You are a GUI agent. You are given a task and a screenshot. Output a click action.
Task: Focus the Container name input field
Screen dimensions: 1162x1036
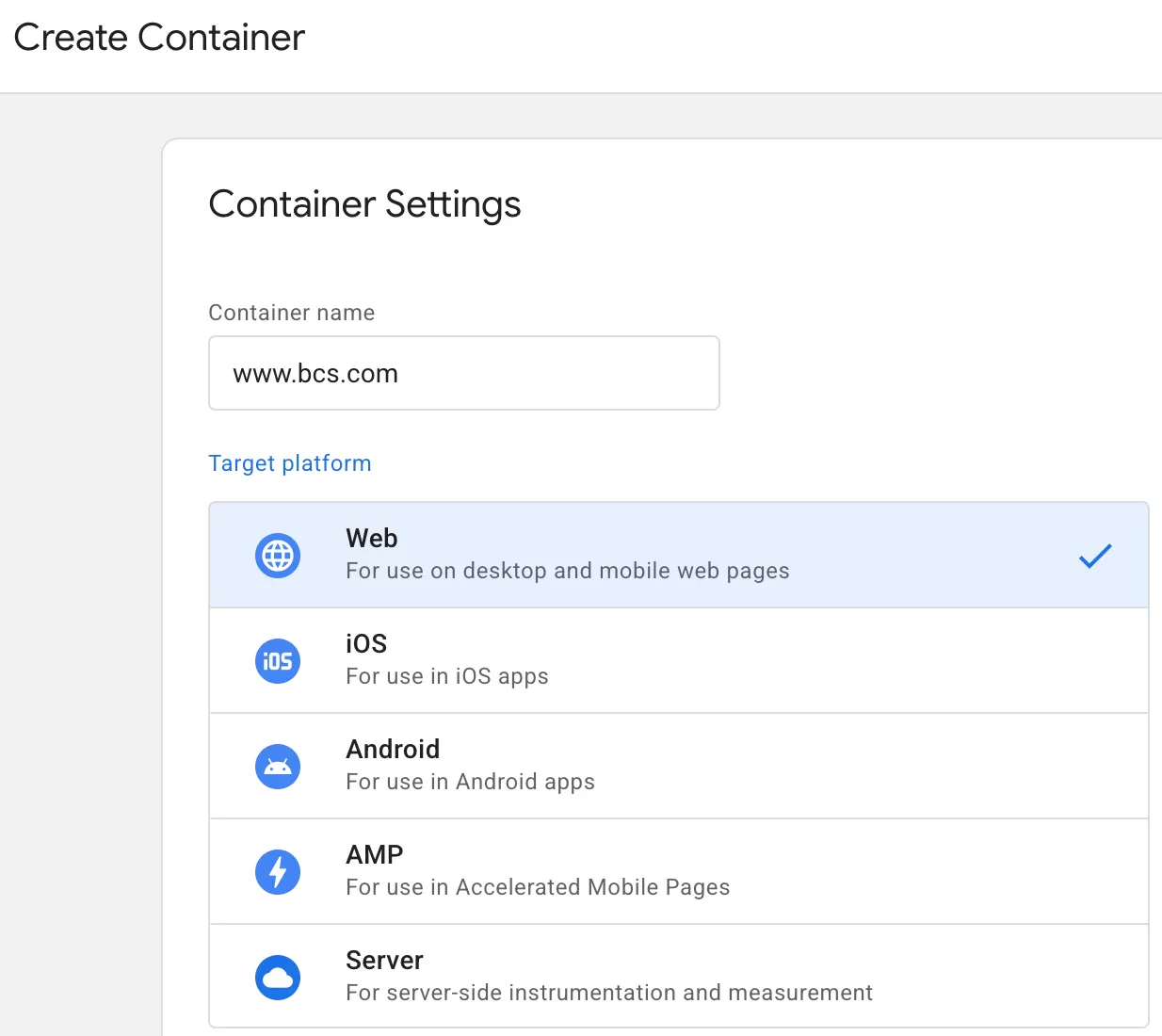point(464,373)
